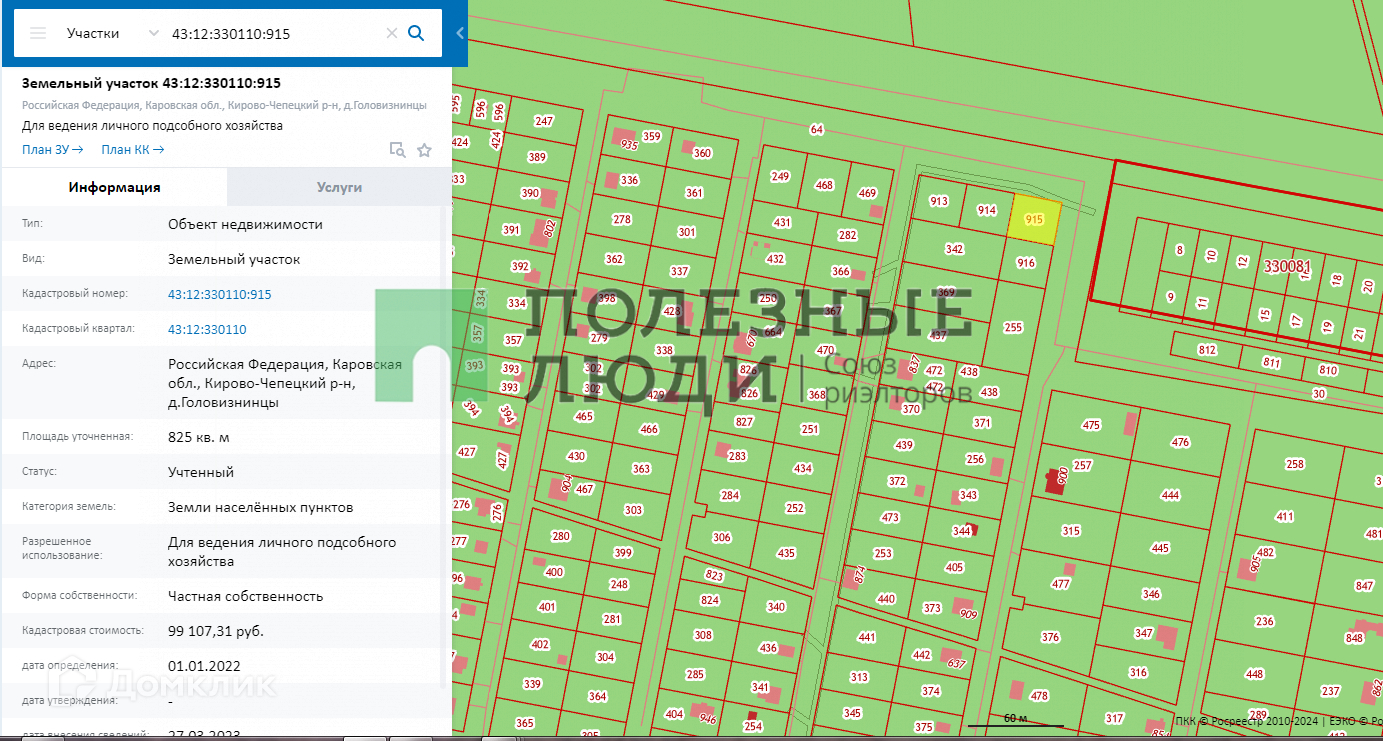Click parcel 812 on the map
The image size is (1383, 741).
(1206, 350)
